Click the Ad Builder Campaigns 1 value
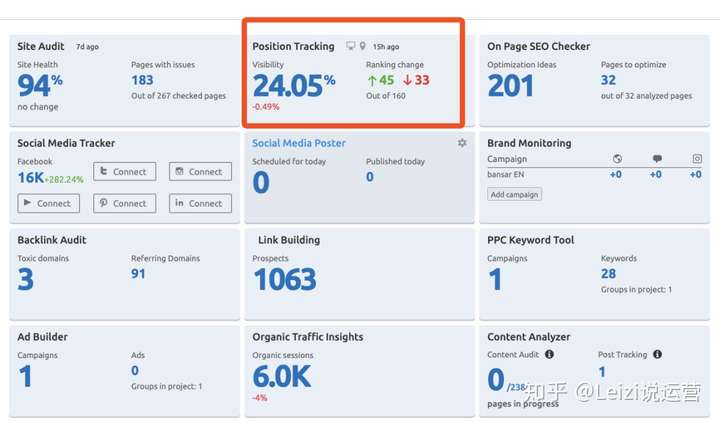Viewport: 720px width, 422px height. tap(25, 376)
